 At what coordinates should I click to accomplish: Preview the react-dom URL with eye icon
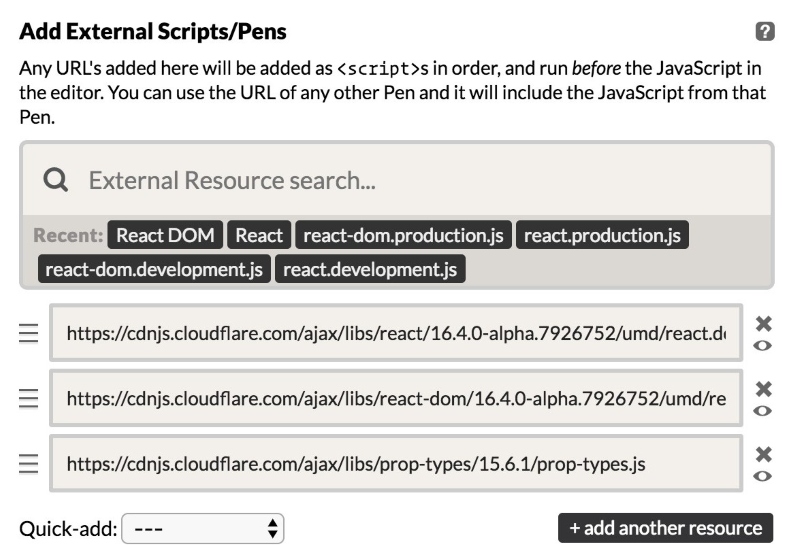[x=762, y=411]
